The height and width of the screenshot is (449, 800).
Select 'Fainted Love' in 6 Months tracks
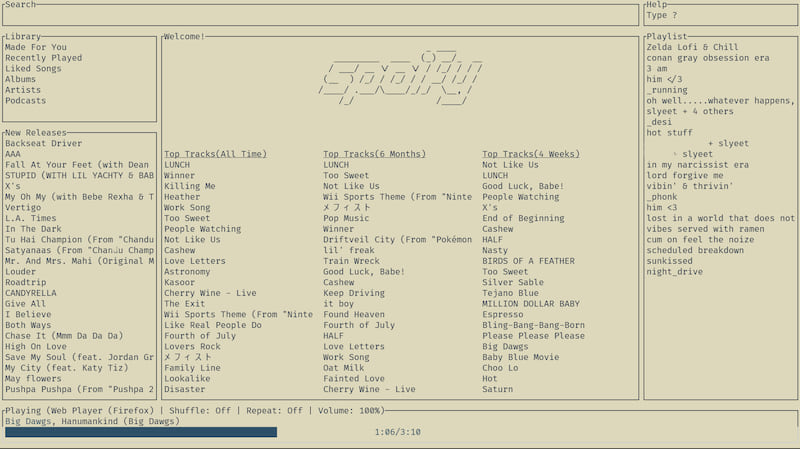[354, 379]
